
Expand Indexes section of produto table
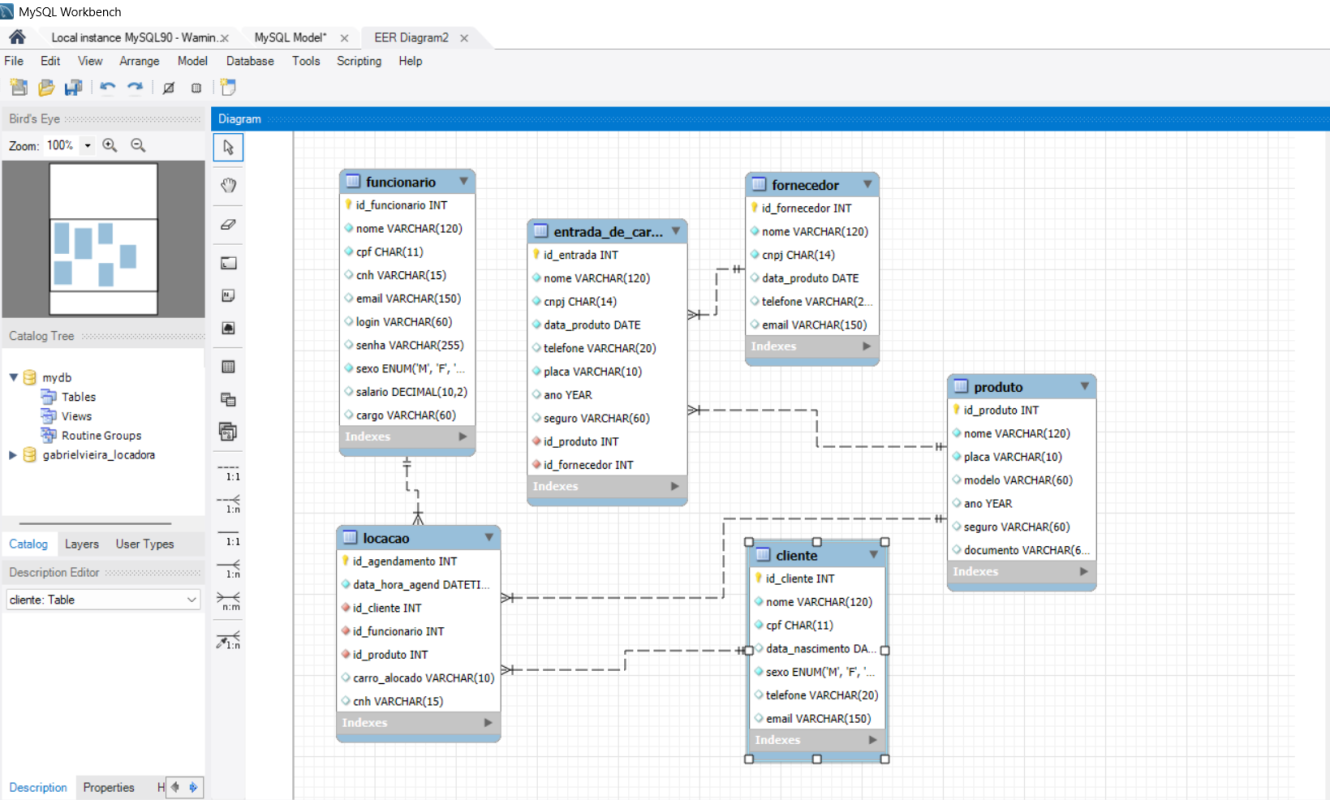1083,572
